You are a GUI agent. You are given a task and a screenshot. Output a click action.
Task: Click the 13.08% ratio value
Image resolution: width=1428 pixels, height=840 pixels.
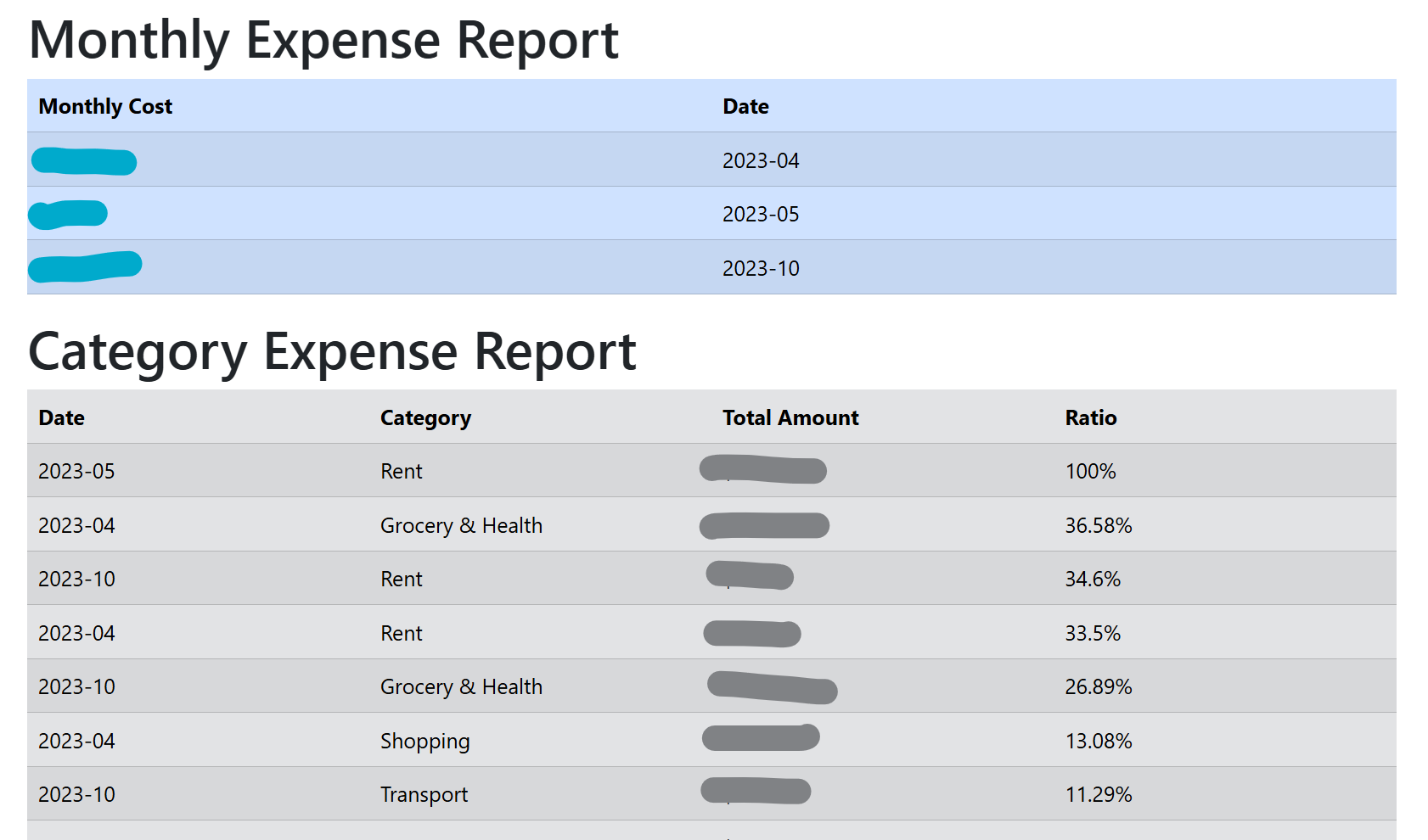1099,741
